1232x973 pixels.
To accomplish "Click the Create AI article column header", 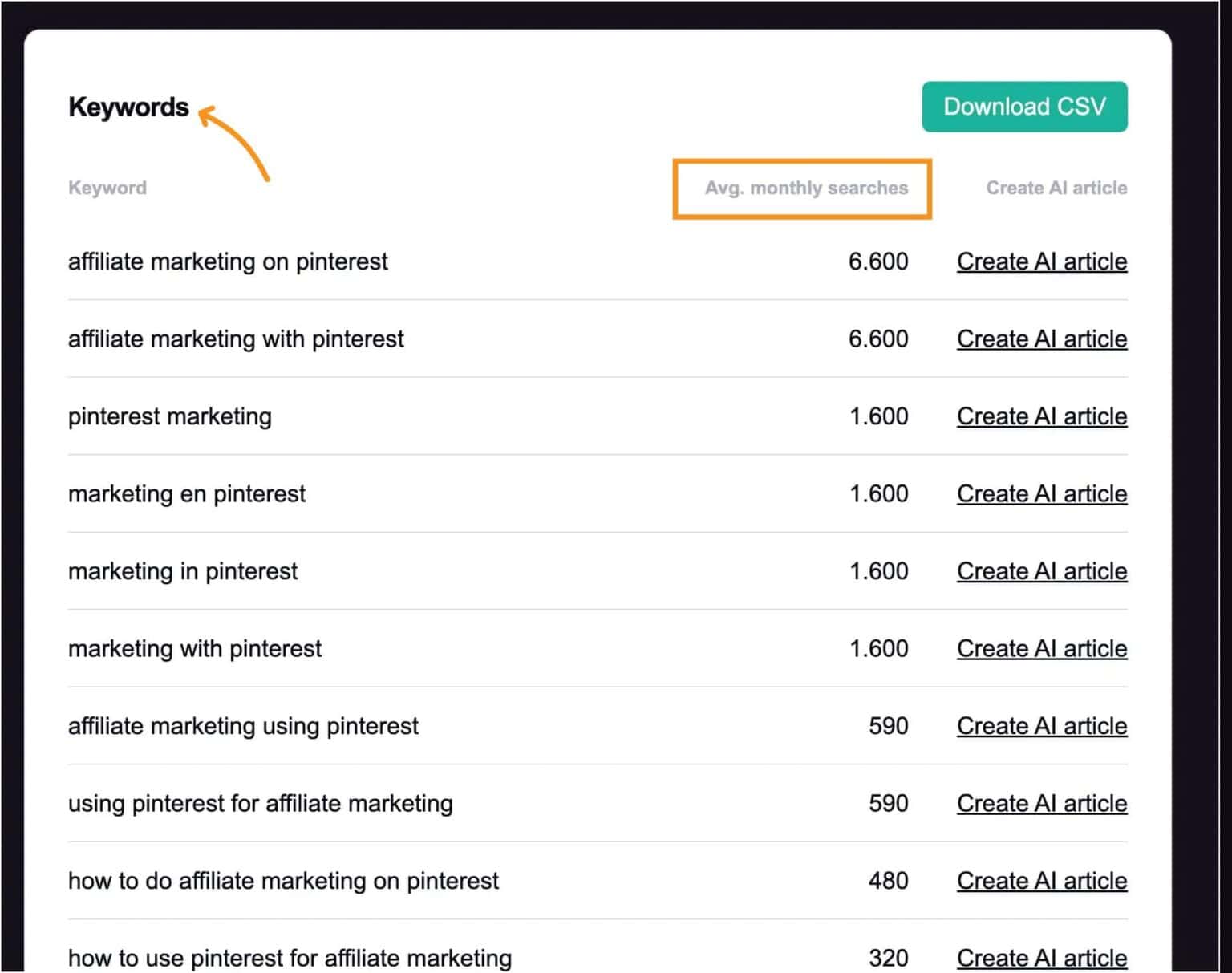I will click(x=1056, y=189).
